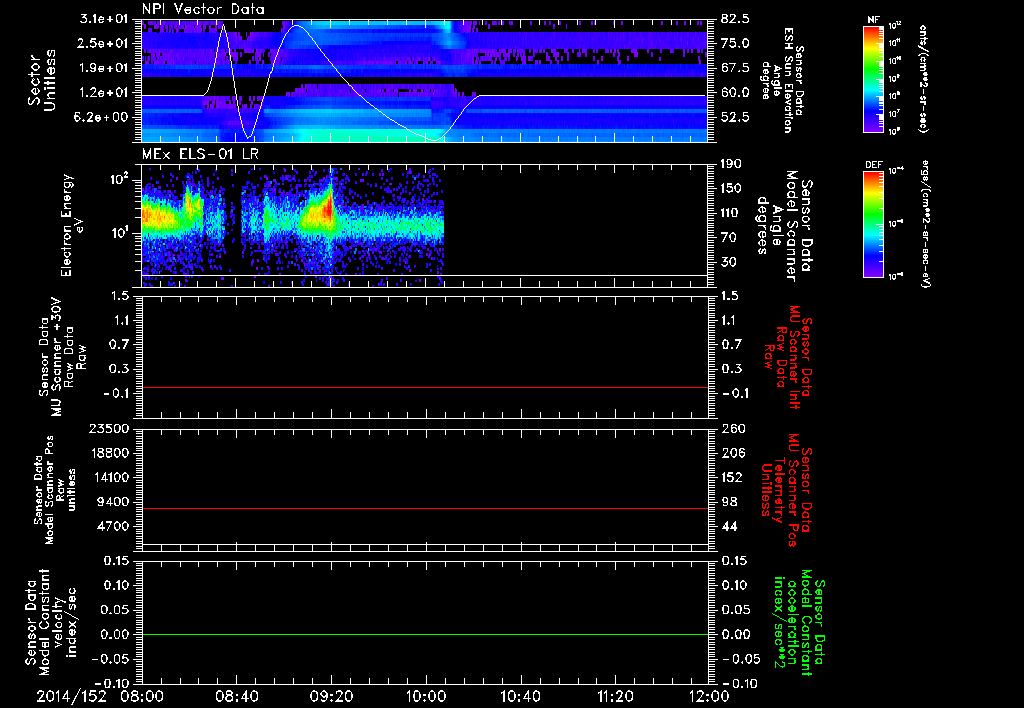The width and height of the screenshot is (1024, 708).
Task: Click the red line in Scanner Pos panel
Action: pyautogui.click(x=425, y=508)
